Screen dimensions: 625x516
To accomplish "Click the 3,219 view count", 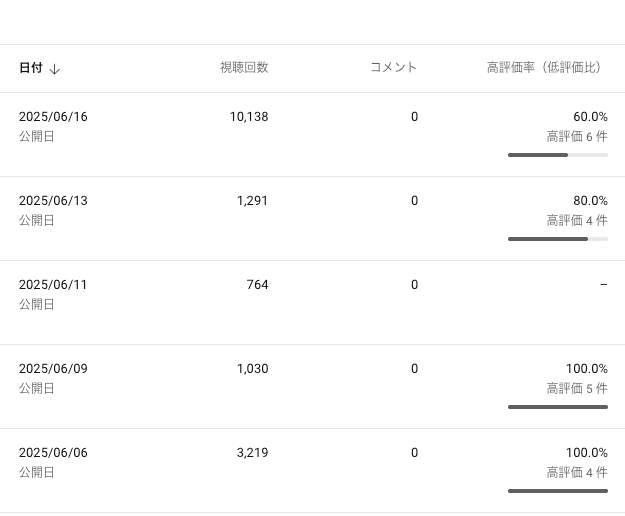I will point(252,453).
